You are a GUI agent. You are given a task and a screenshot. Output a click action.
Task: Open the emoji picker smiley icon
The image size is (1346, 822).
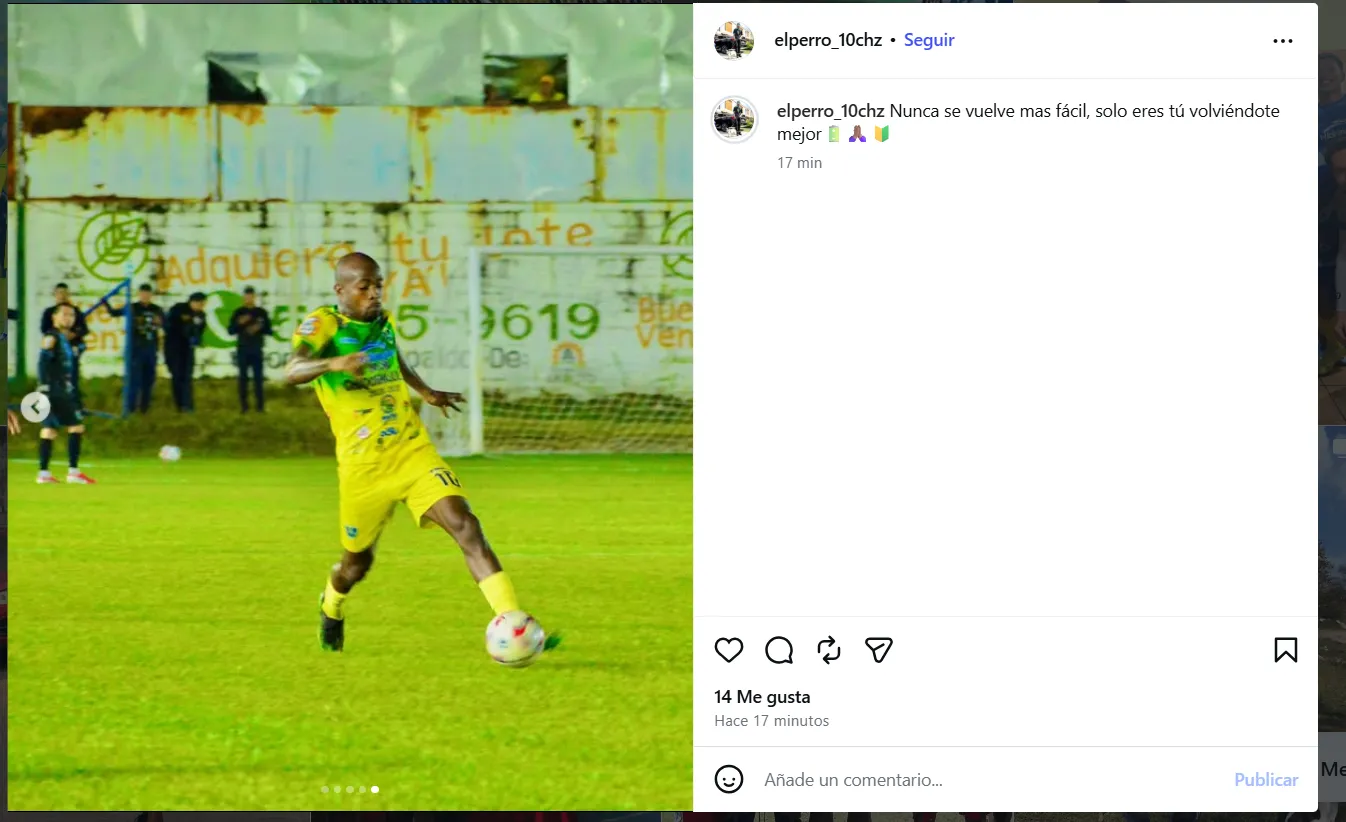[729, 779]
